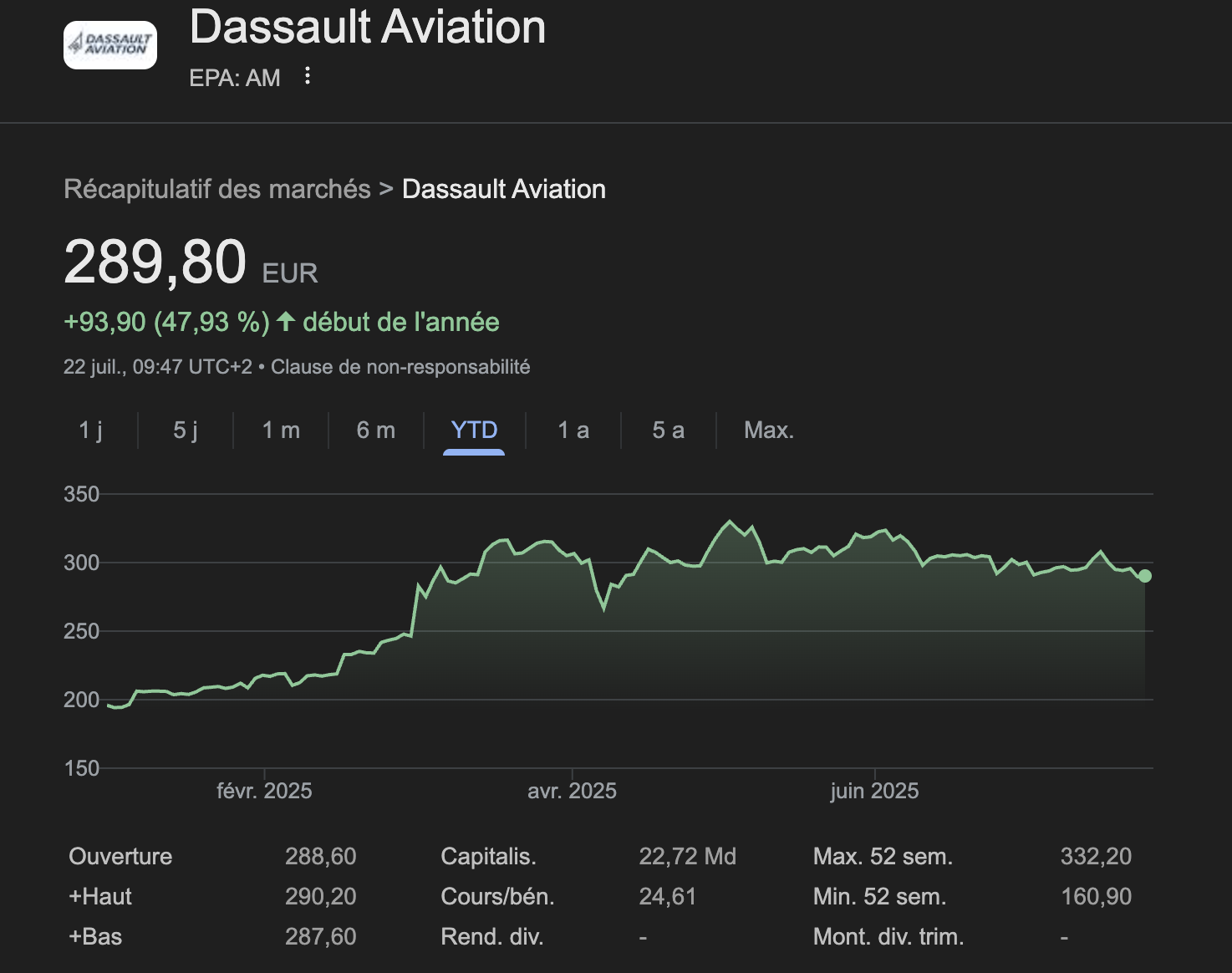Viewport: 1232px width, 973px height.
Task: Click the avr. 2025 axis label
Action: (x=572, y=791)
